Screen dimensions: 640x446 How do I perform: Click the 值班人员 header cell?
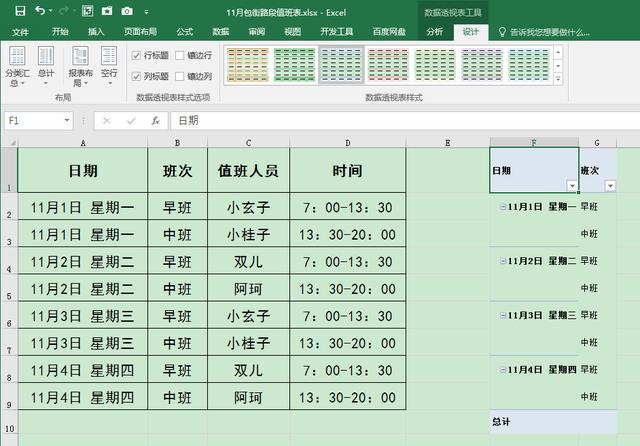tap(249, 170)
